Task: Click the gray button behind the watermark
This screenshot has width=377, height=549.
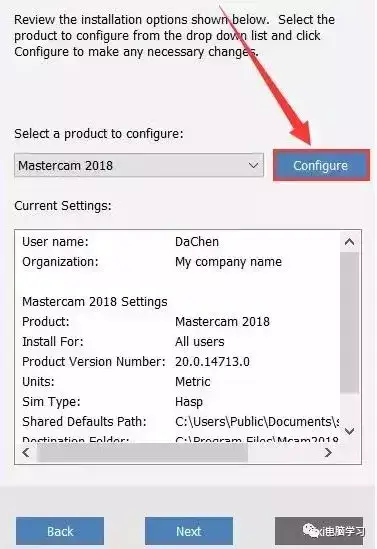Action: tap(319, 531)
